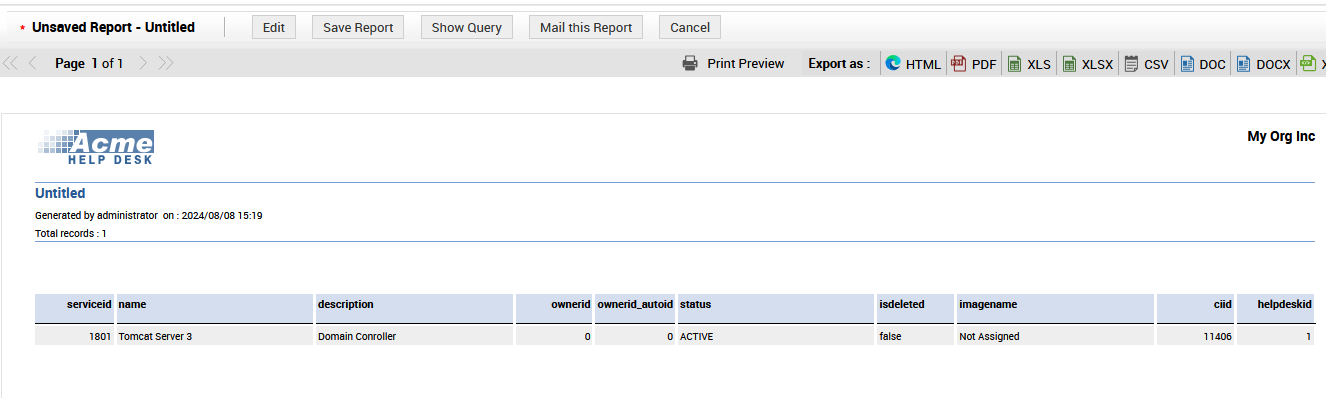Click Mail this Report button

click(x=586, y=27)
